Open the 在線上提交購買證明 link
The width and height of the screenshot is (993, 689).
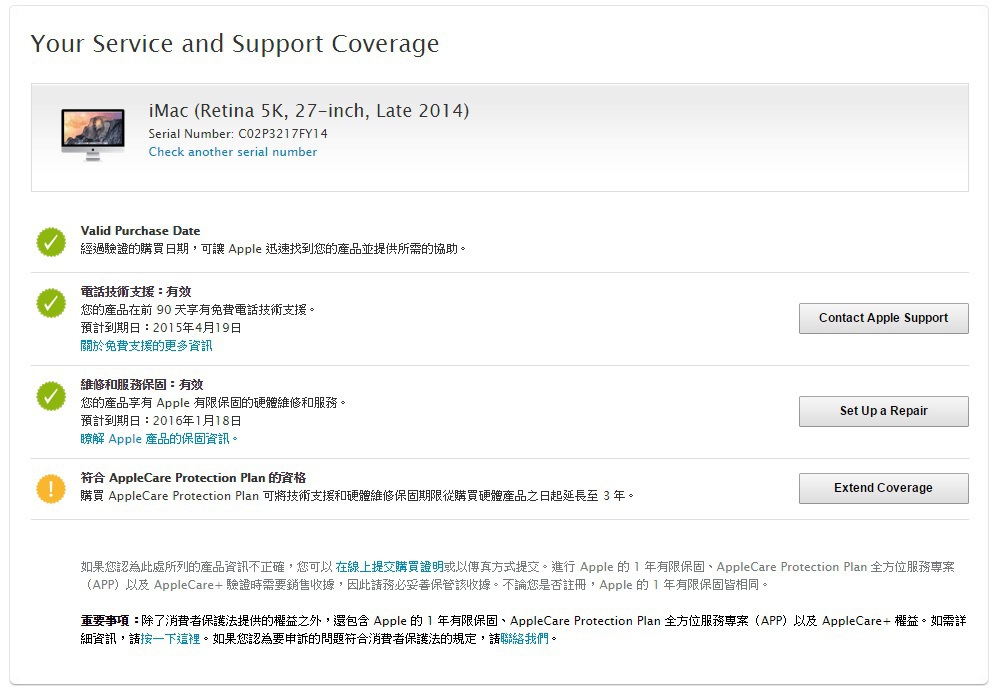point(389,567)
